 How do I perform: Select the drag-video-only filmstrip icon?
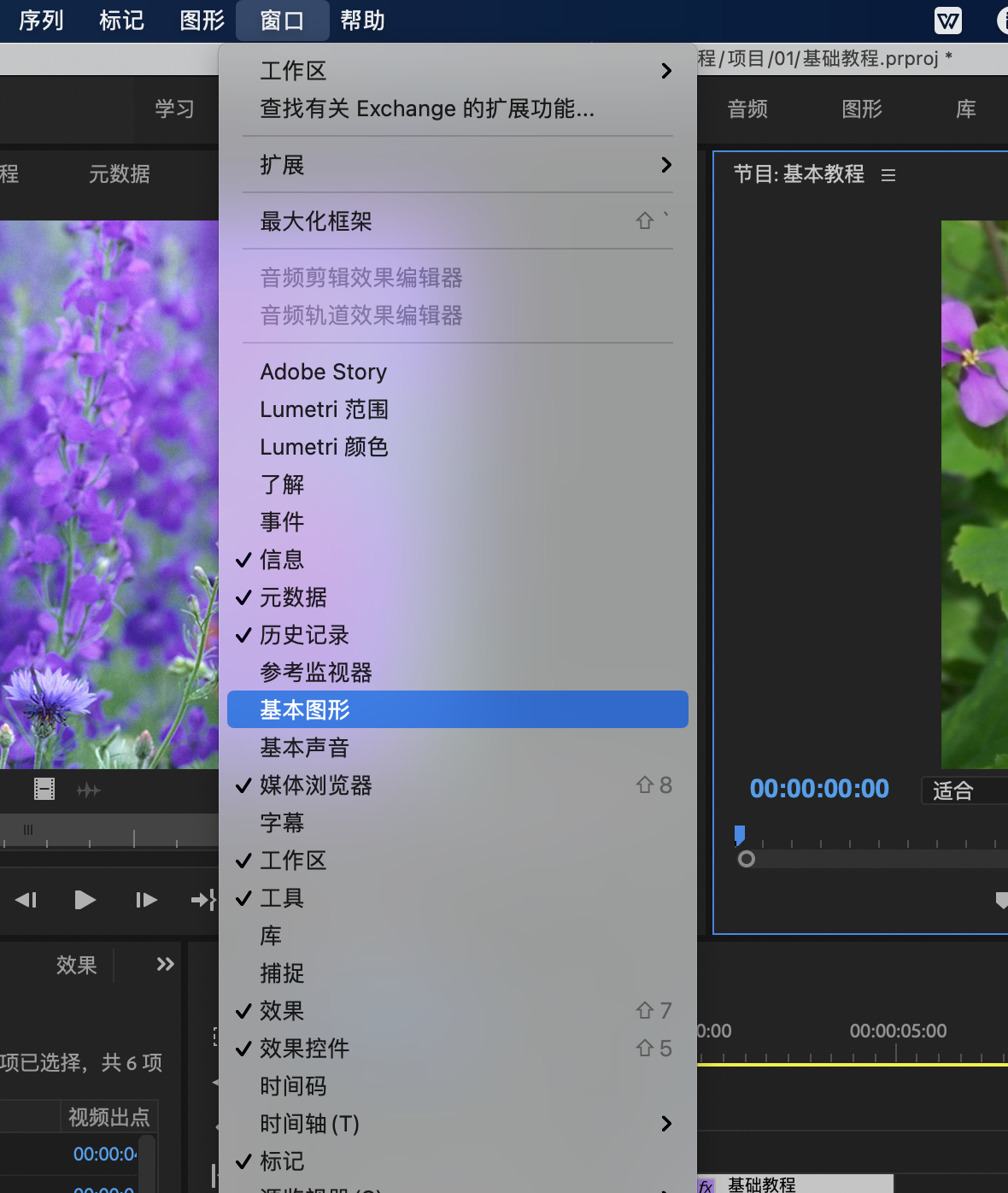(44, 789)
